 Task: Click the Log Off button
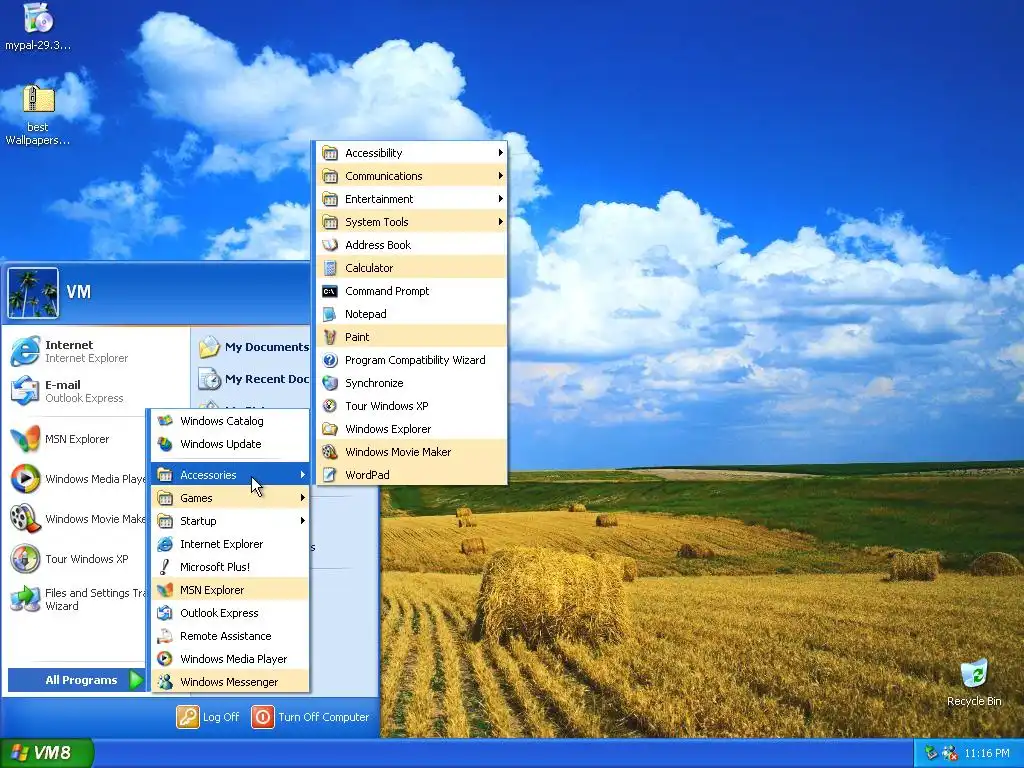click(x=208, y=717)
